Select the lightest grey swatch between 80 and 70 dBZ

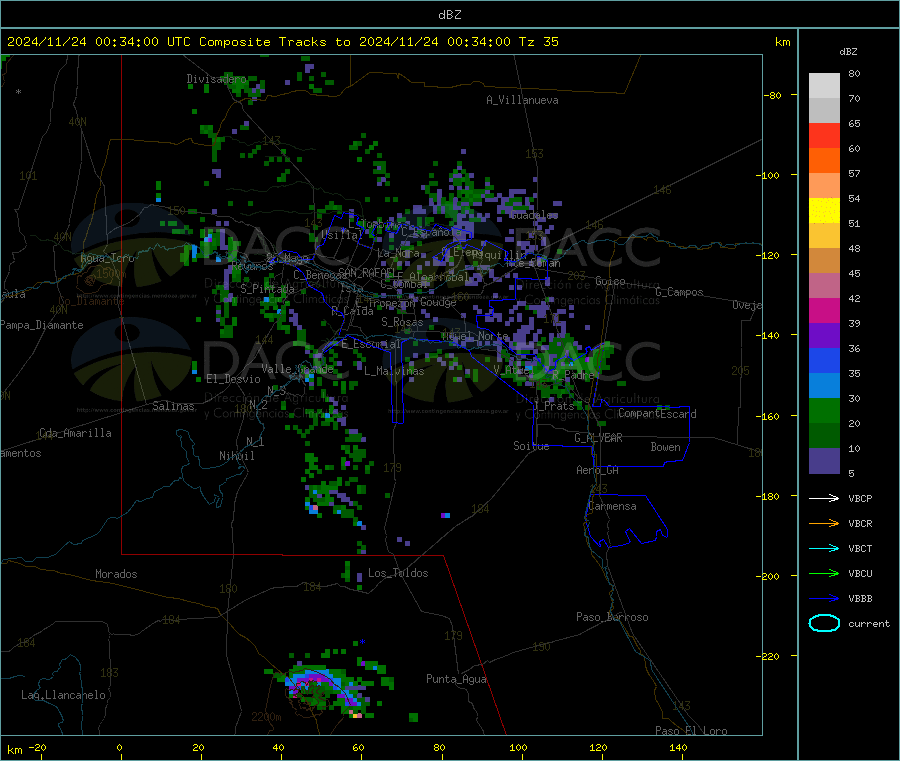pos(824,86)
